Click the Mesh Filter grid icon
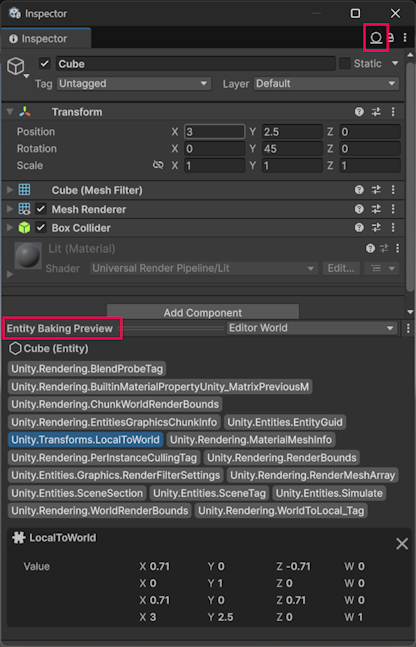 point(24,190)
